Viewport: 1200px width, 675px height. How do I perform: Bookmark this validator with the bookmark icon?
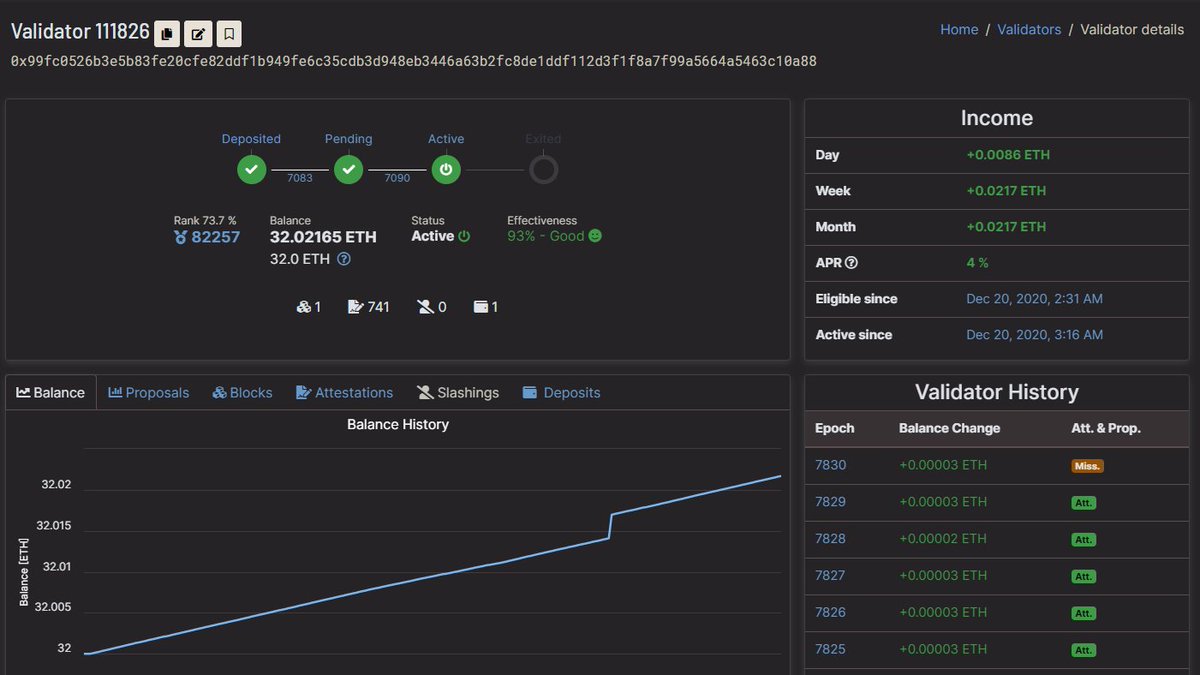pos(229,34)
